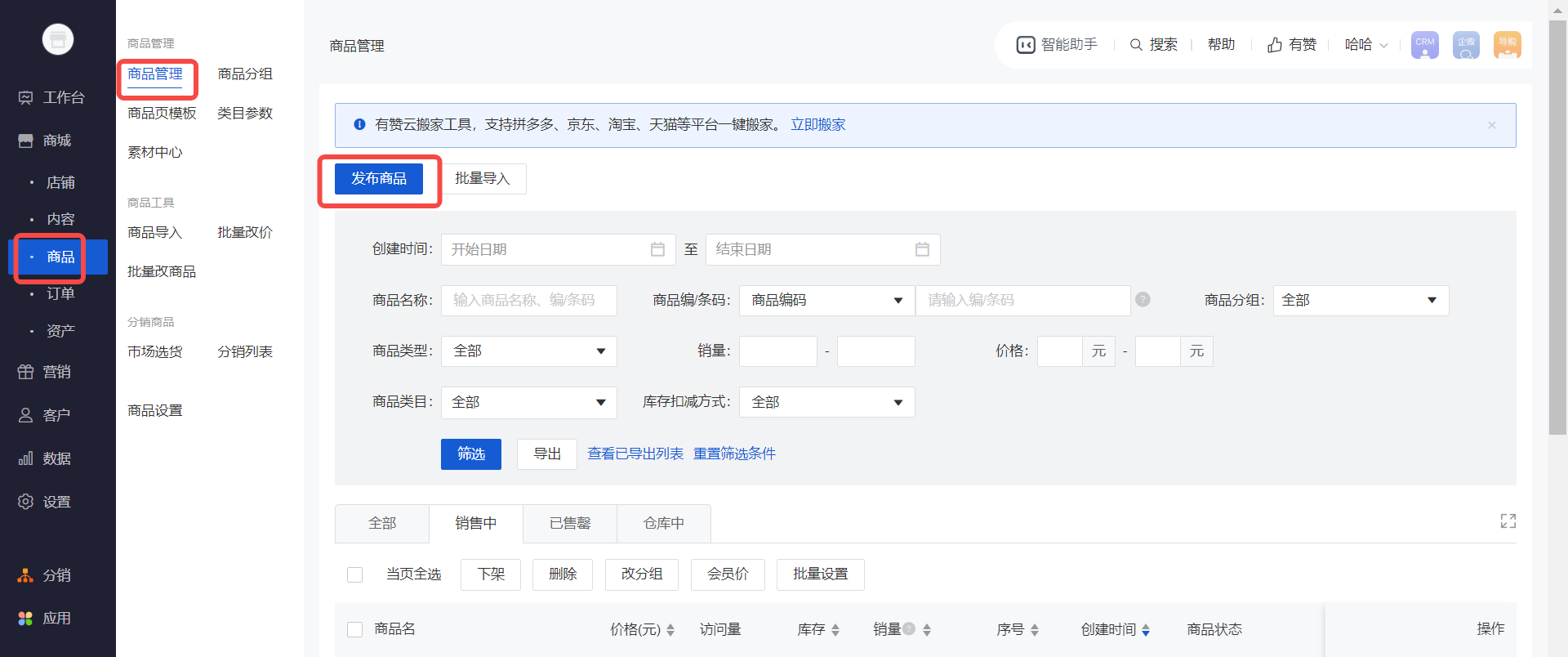Open the AI assistant (智能助手) icon

1026,45
